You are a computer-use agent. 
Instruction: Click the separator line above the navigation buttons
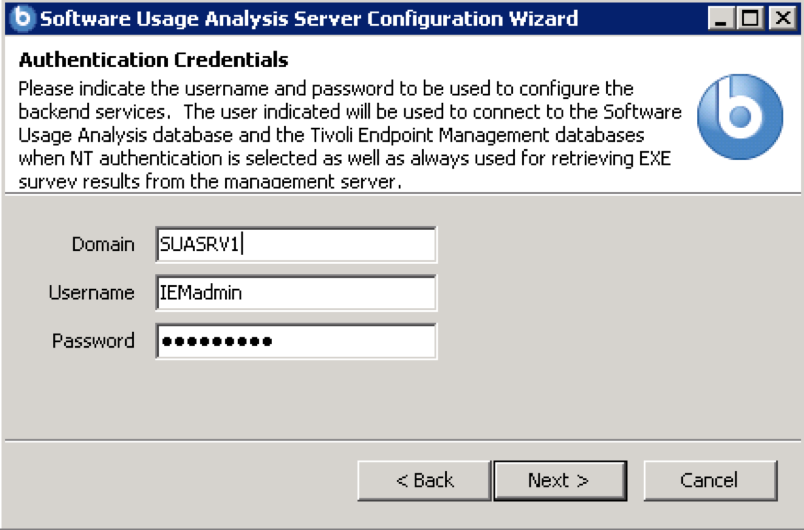click(400, 438)
